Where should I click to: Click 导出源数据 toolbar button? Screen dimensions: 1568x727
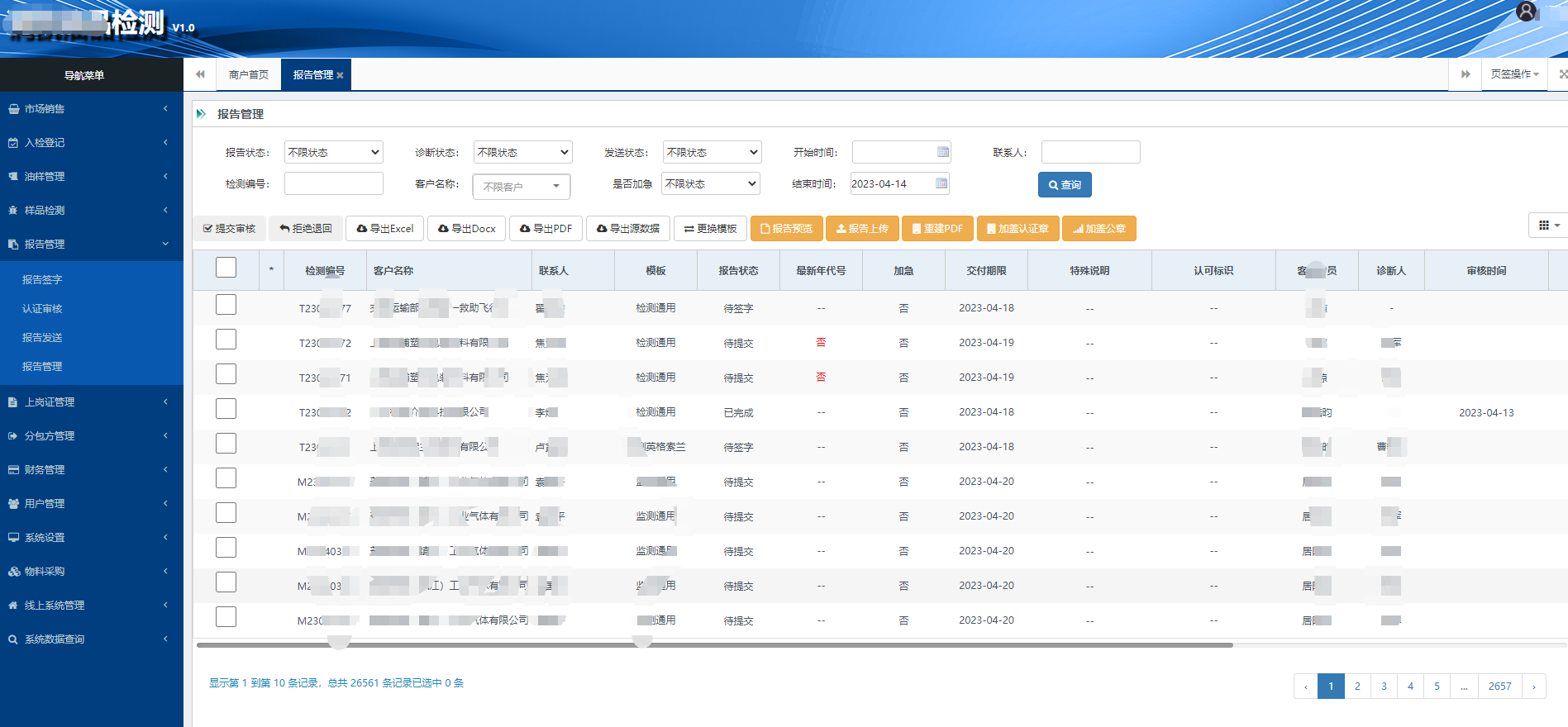[x=628, y=229]
